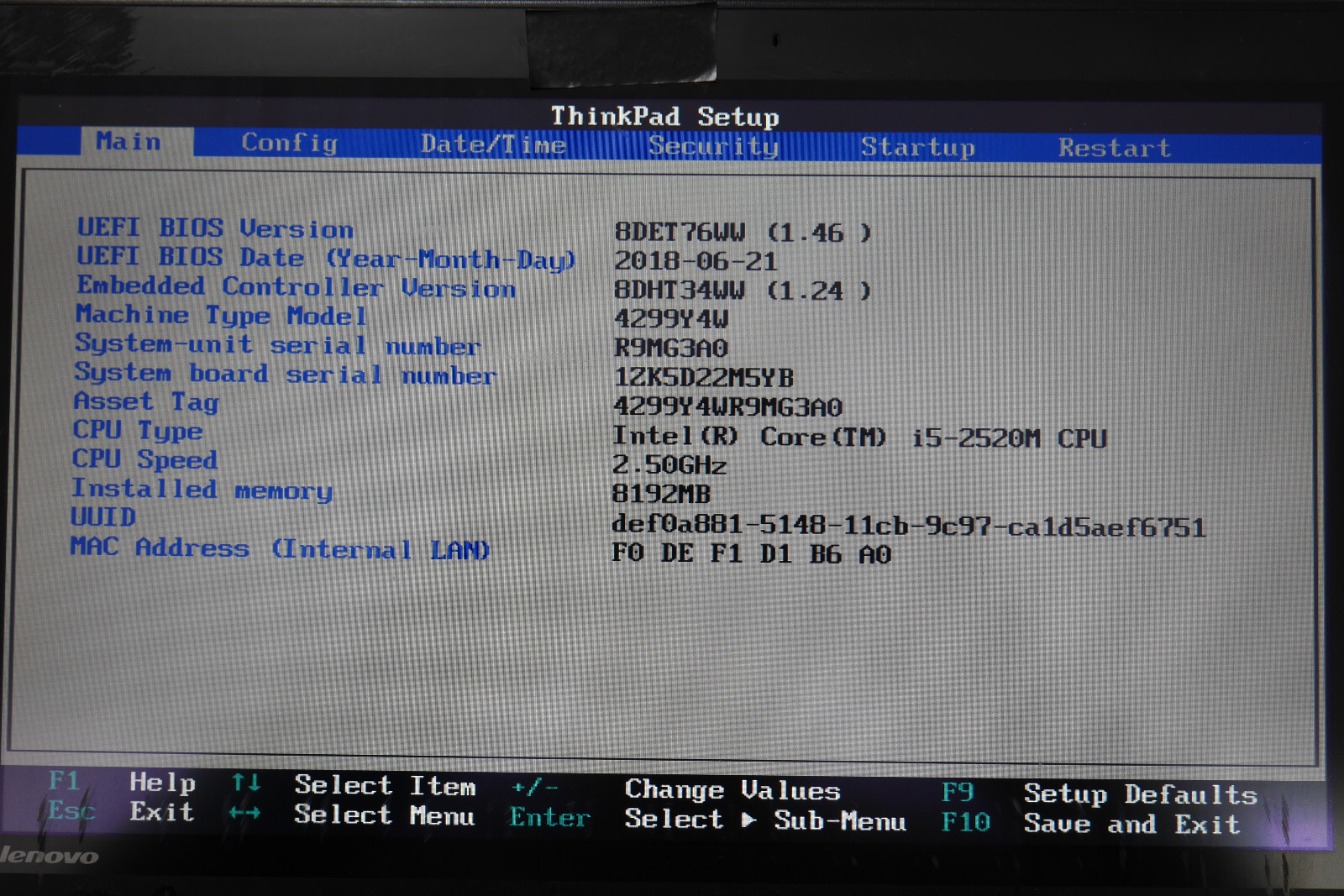1344x896 pixels.
Task: Select the Main tab
Action: (129, 141)
